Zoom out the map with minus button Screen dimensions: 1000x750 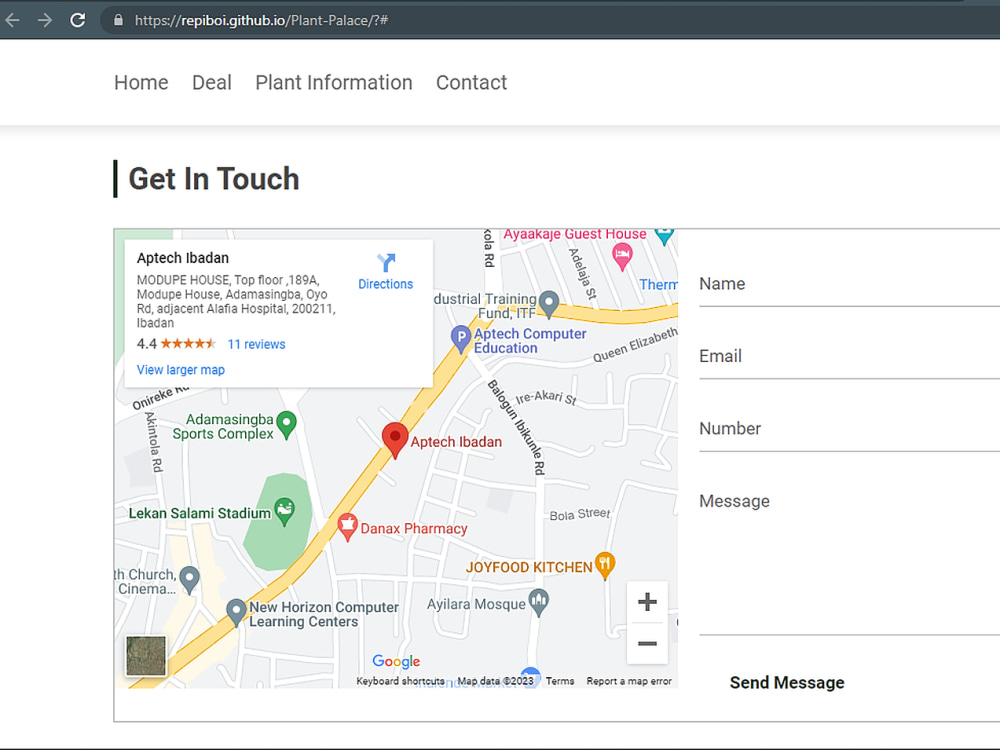(x=647, y=643)
